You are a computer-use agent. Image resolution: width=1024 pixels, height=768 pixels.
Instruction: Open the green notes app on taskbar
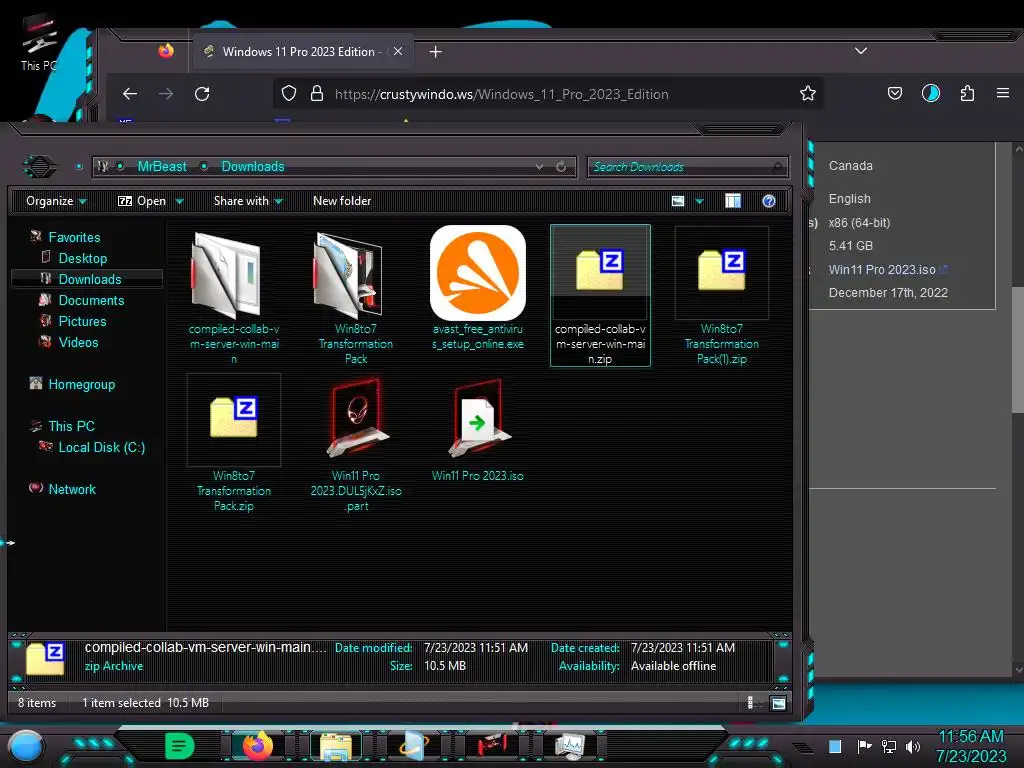(x=180, y=746)
